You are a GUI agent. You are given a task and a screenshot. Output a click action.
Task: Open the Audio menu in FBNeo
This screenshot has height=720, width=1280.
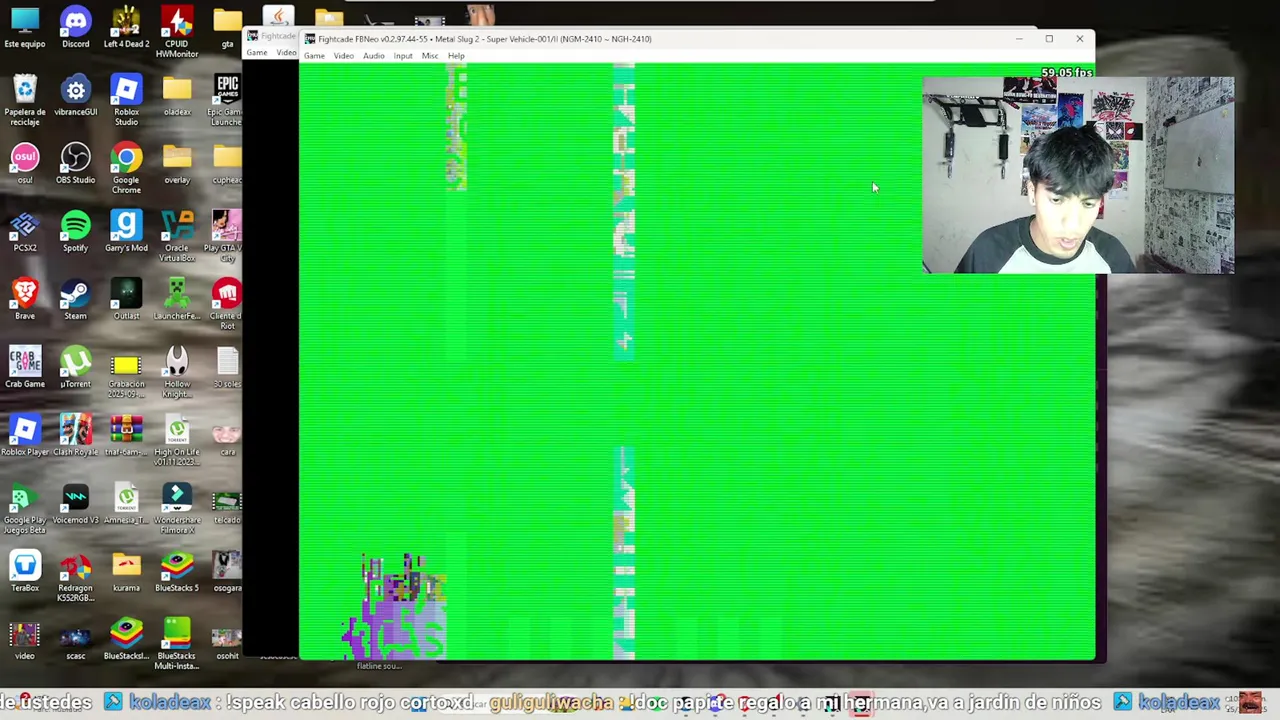coord(373,56)
